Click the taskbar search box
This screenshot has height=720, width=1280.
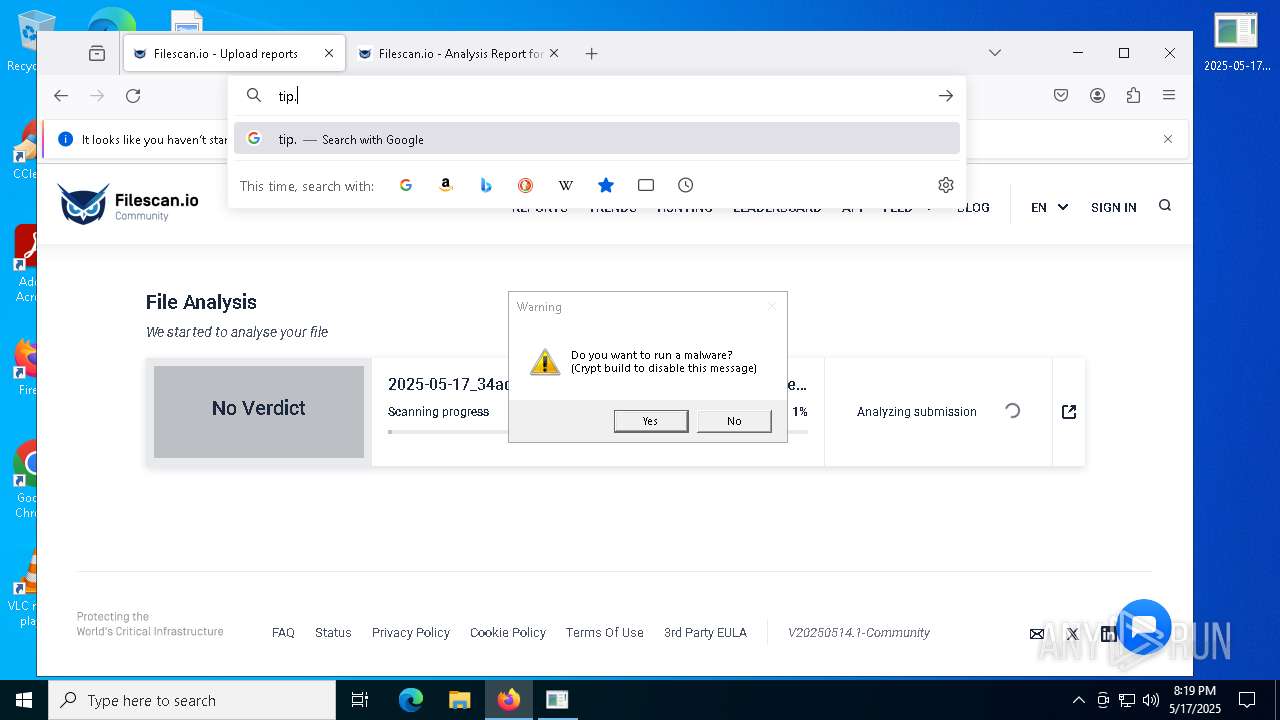pyautogui.click(x=192, y=700)
